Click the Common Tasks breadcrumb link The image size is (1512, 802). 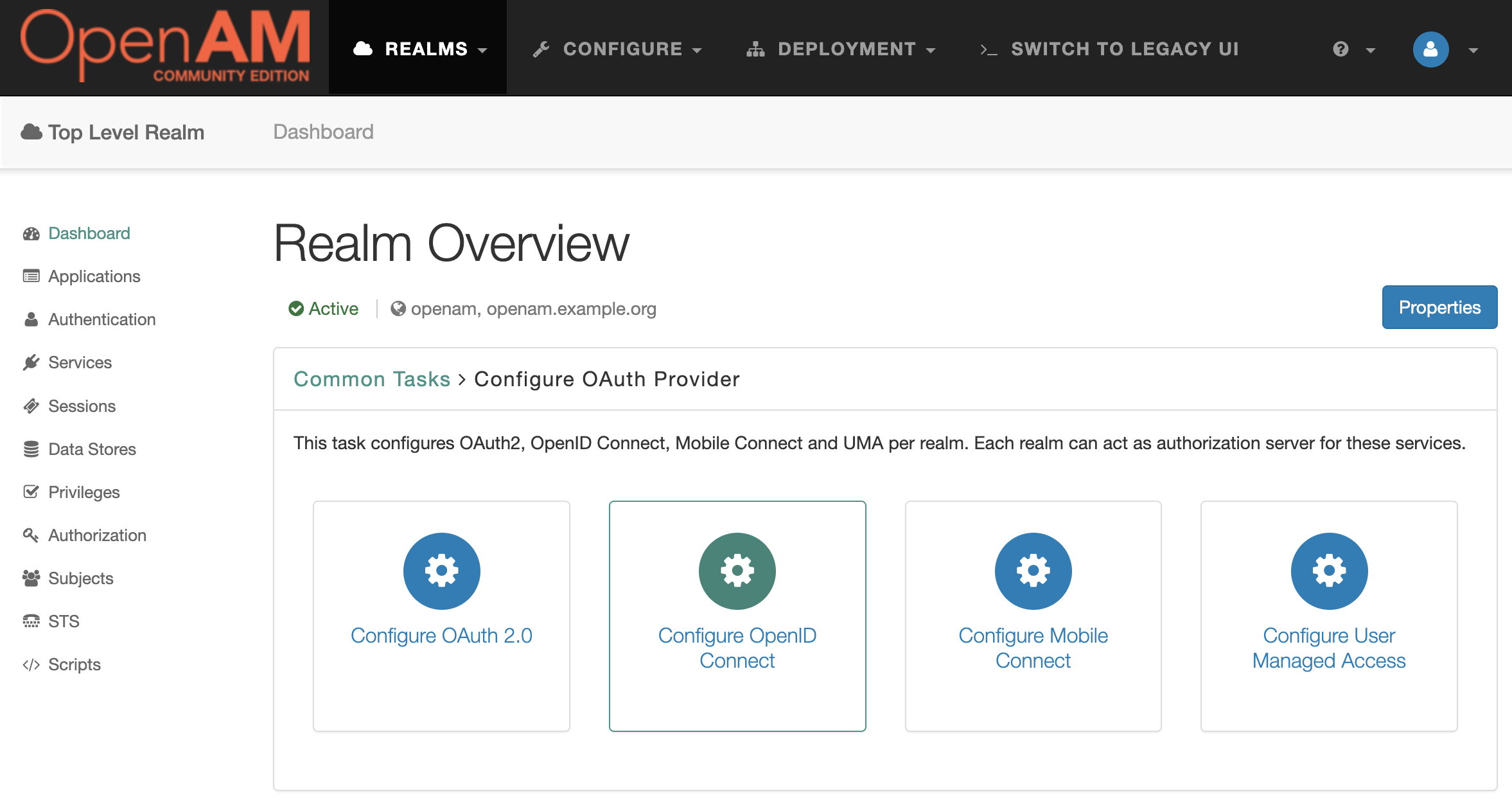coord(372,379)
